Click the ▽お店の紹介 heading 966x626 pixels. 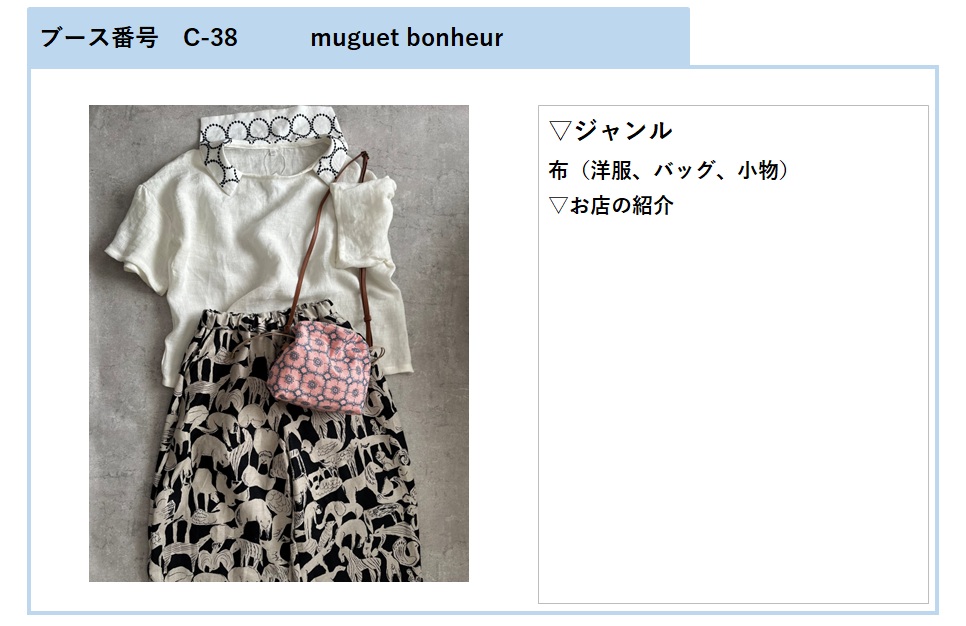coord(611,205)
